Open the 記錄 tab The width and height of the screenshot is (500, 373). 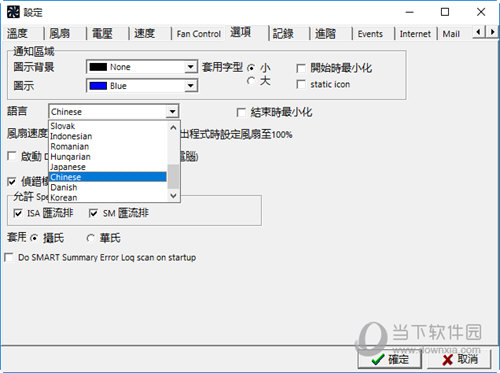click(283, 33)
